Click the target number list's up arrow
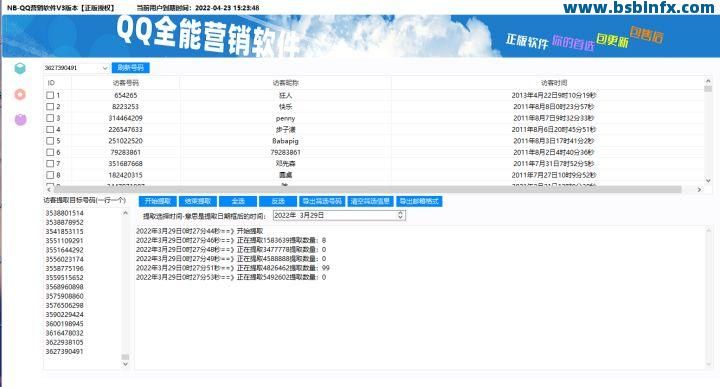The height and width of the screenshot is (387, 720). [125, 213]
